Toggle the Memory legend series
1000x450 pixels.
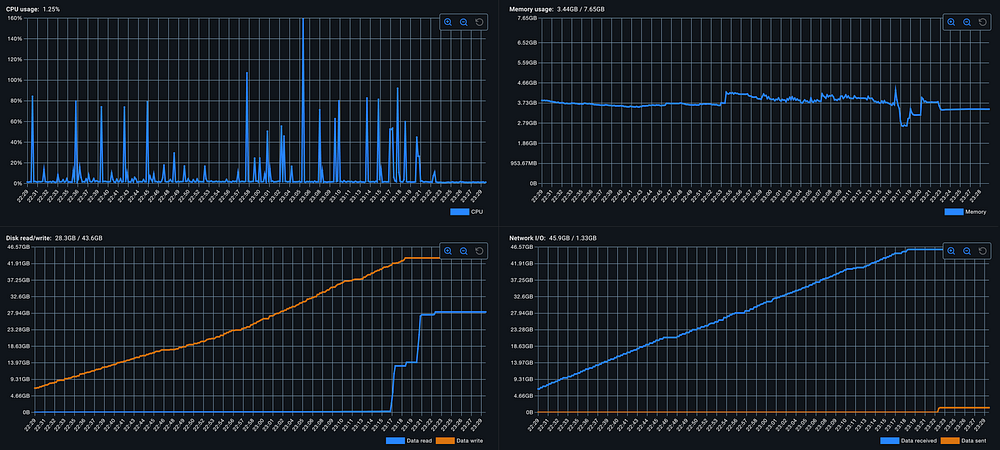pos(965,212)
